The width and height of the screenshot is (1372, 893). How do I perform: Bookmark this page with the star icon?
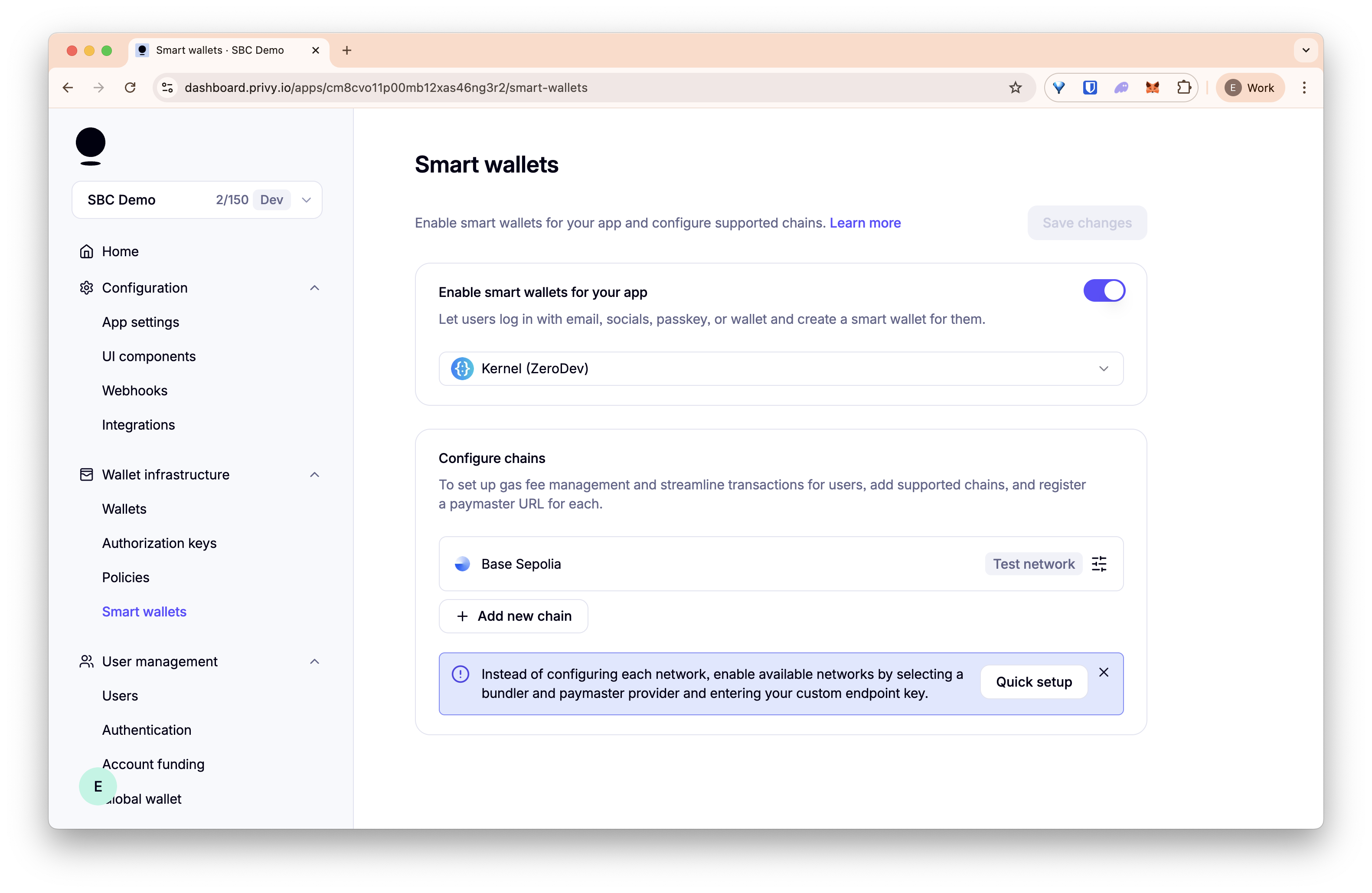coord(1015,88)
